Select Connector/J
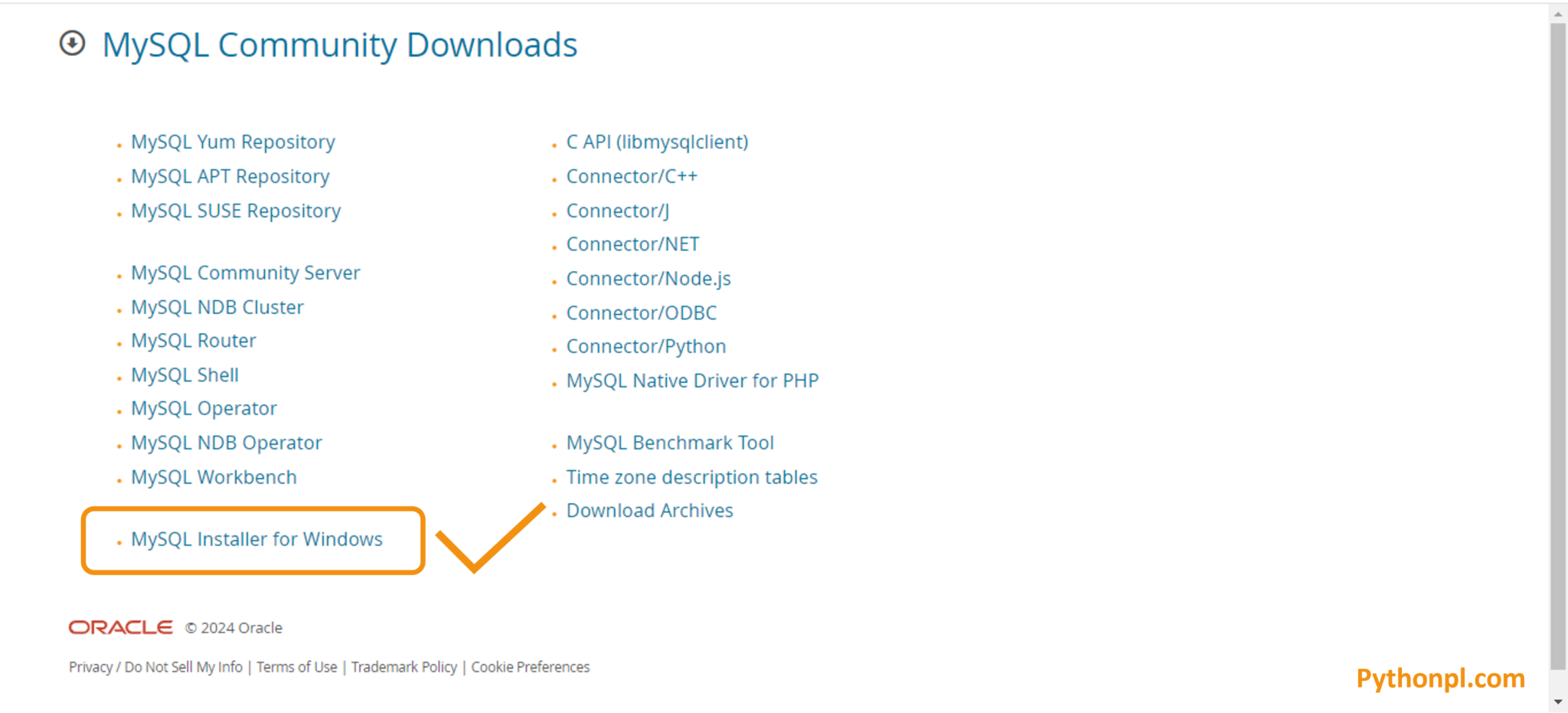Image resolution: width=1568 pixels, height=713 pixels. pyautogui.click(x=616, y=210)
